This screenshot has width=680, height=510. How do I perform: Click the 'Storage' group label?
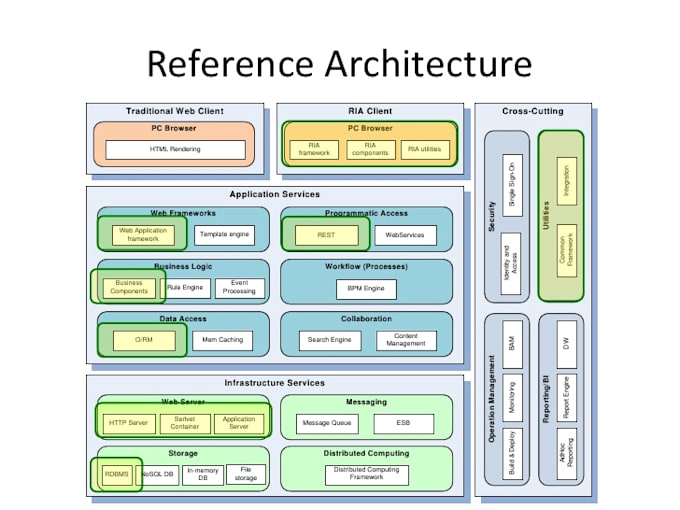(x=183, y=453)
